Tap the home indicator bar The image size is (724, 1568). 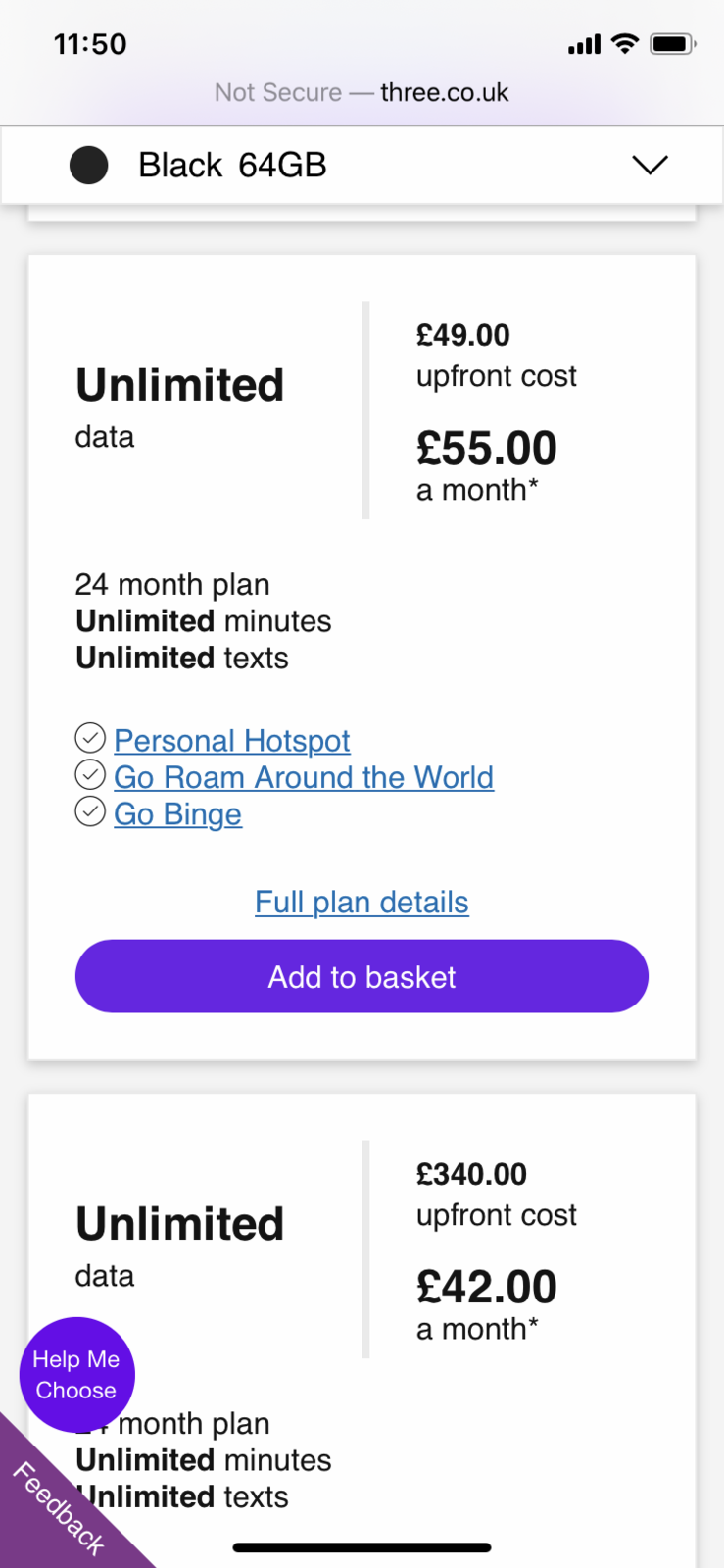pyautogui.click(x=362, y=1548)
